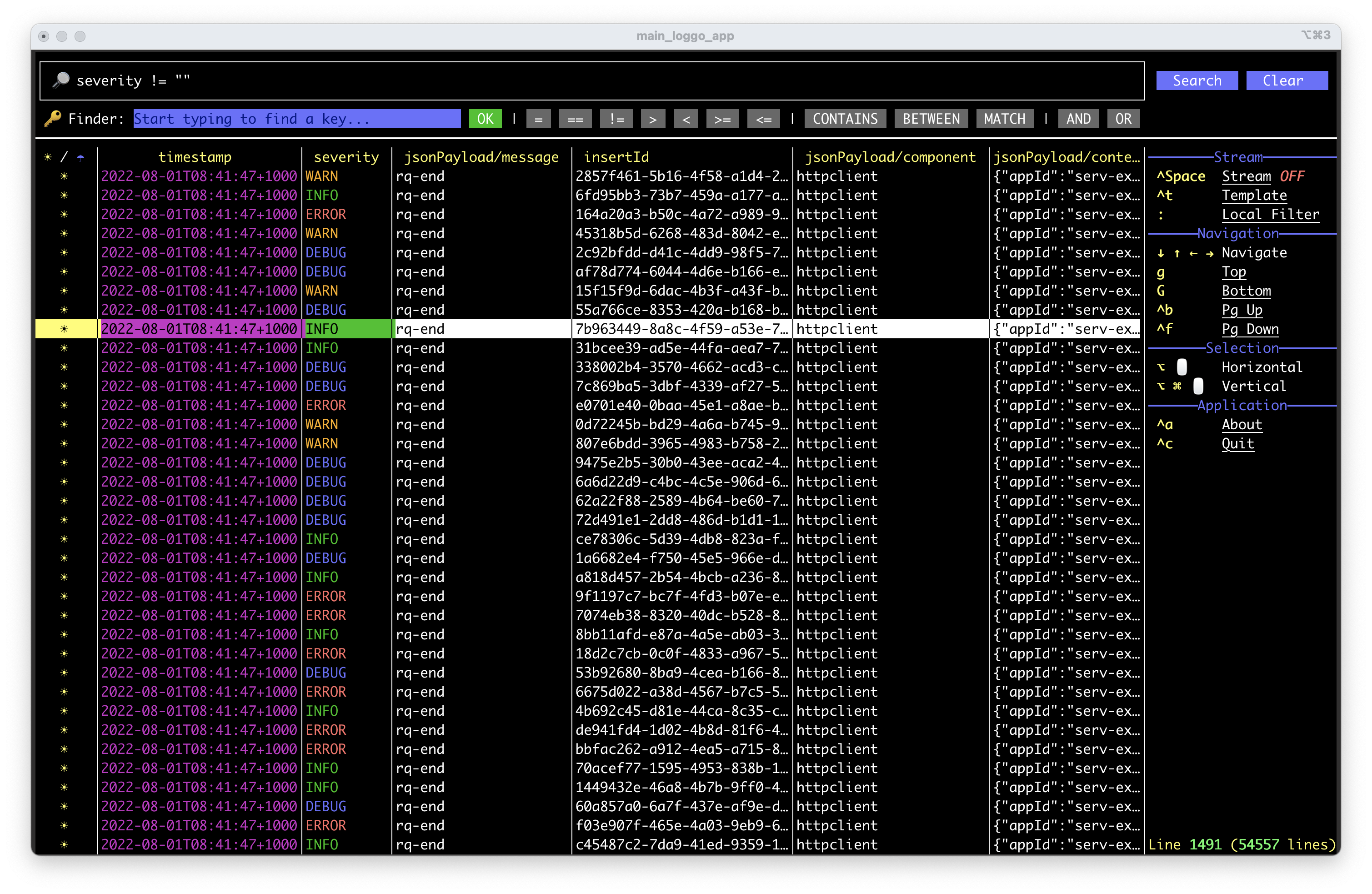
Task: Sort by the severity column header
Action: 346,157
